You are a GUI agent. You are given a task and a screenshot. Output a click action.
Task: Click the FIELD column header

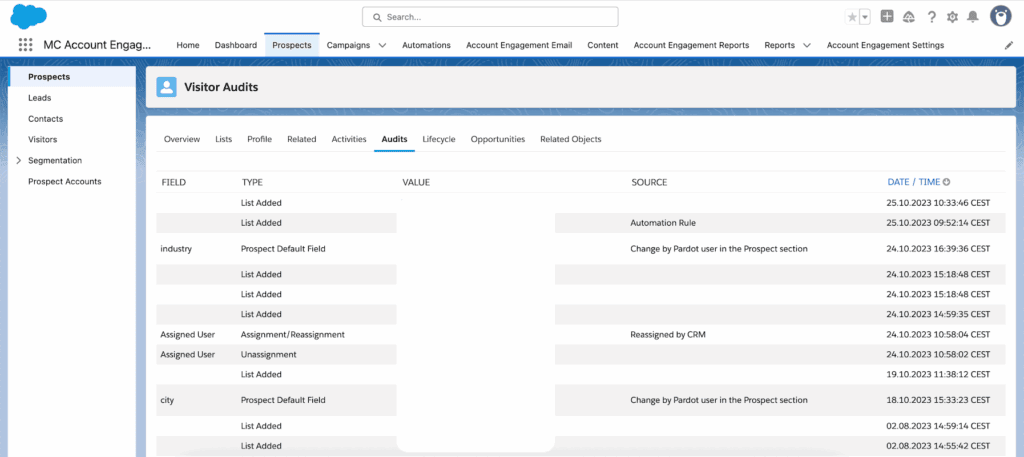coord(174,182)
